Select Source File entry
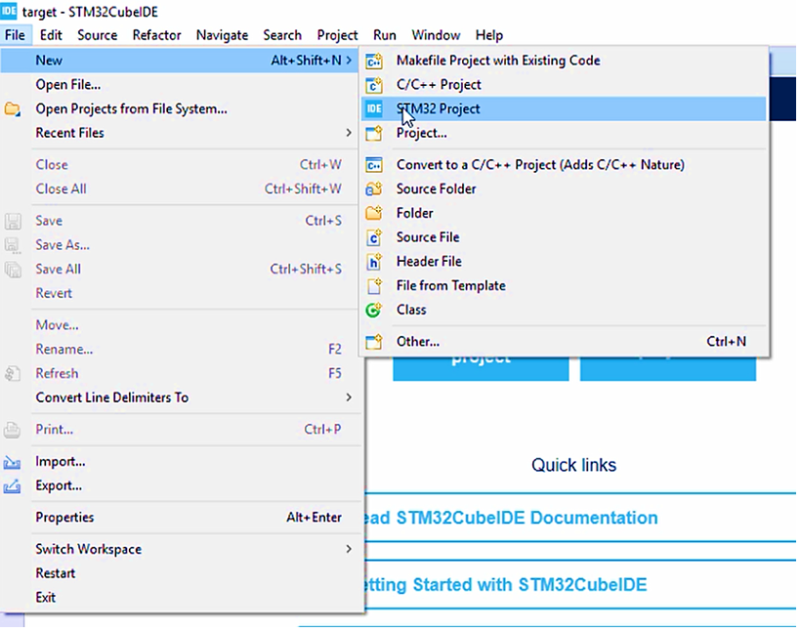 click(x=564, y=237)
